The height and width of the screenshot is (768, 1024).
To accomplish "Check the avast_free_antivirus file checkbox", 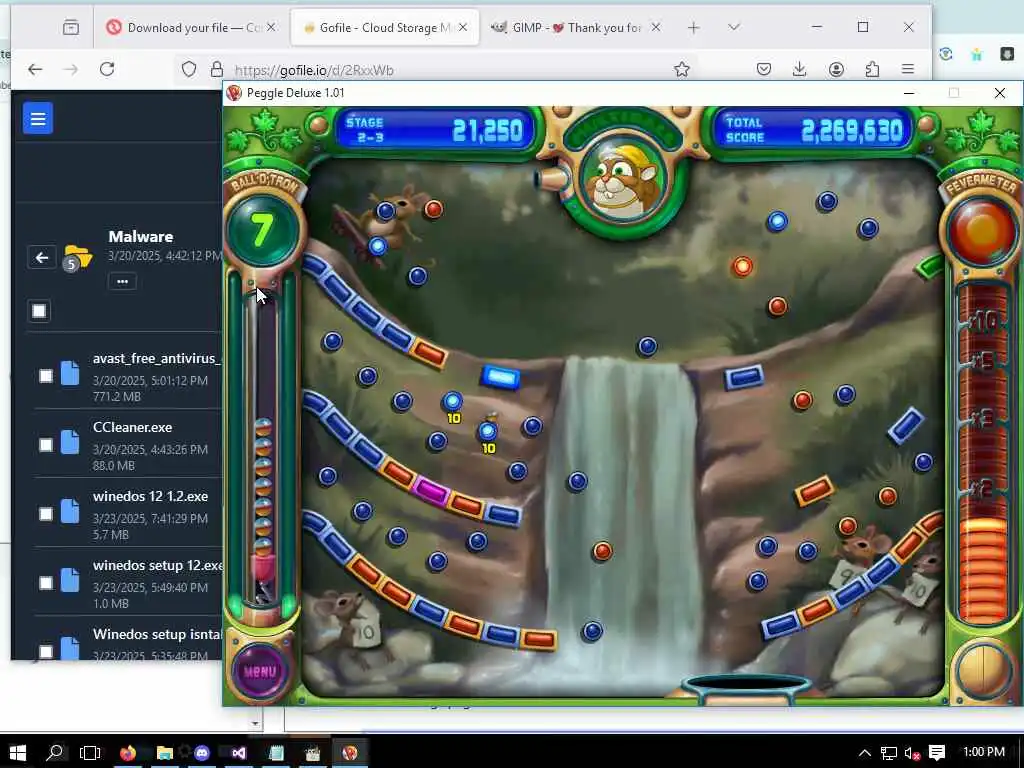I will (46, 376).
